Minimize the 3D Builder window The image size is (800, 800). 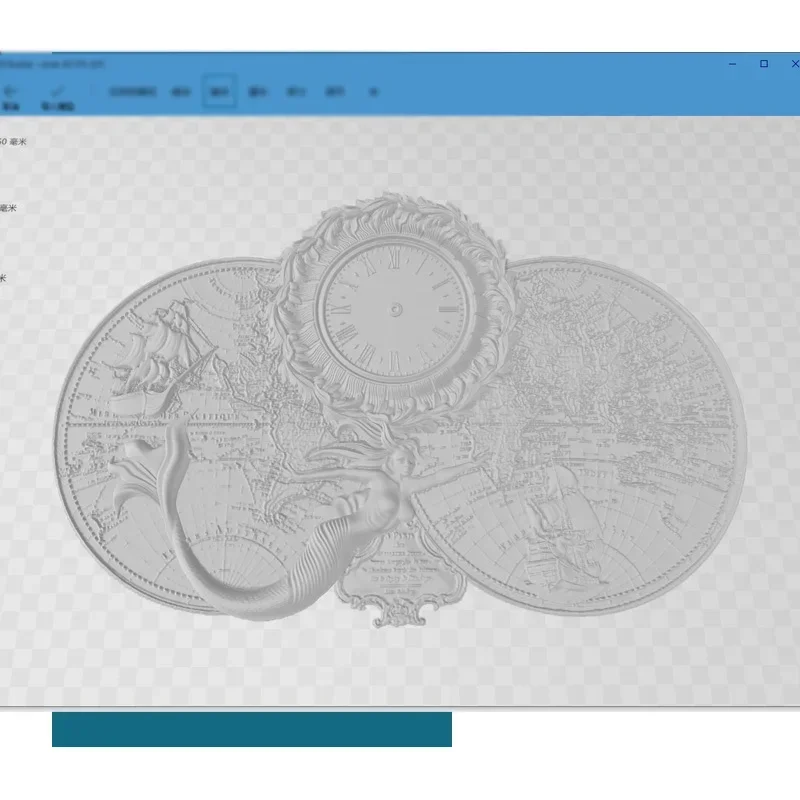(733, 64)
